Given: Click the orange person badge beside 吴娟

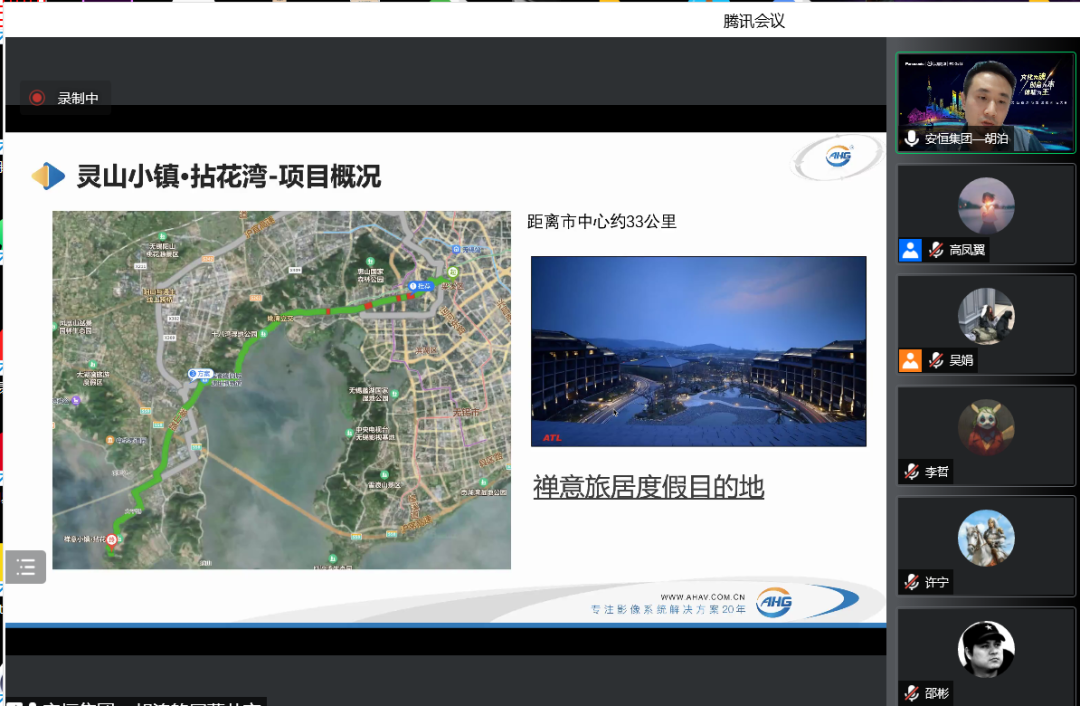Looking at the screenshot, I should point(910,360).
